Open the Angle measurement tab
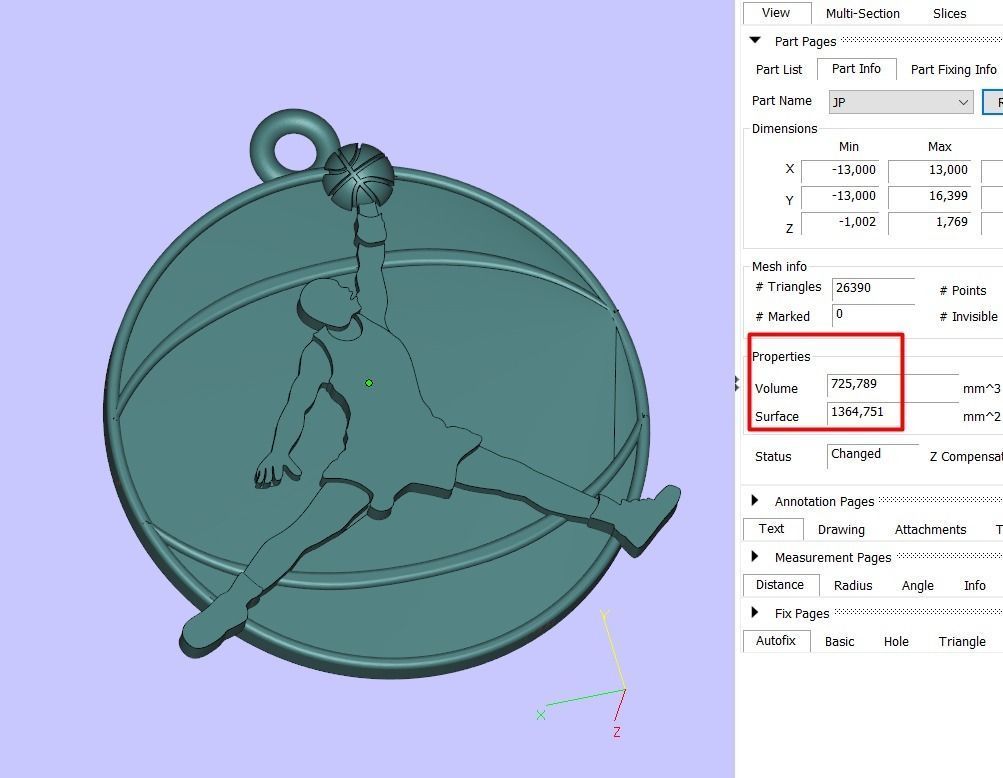 917,585
